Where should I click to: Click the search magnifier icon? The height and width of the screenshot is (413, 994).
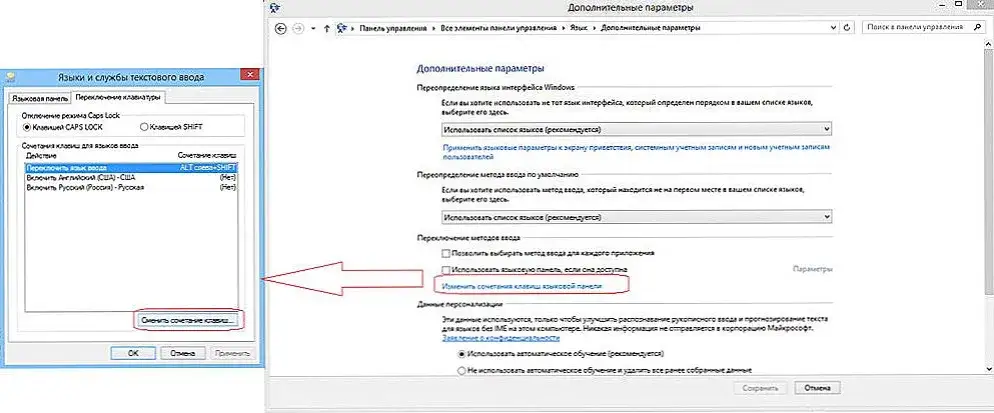coord(976,28)
